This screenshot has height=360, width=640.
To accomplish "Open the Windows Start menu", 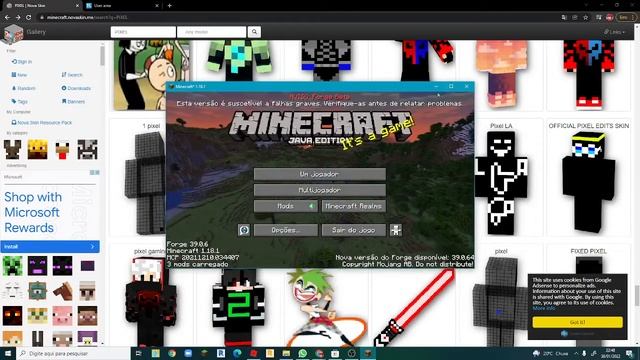I will pos(8,353).
